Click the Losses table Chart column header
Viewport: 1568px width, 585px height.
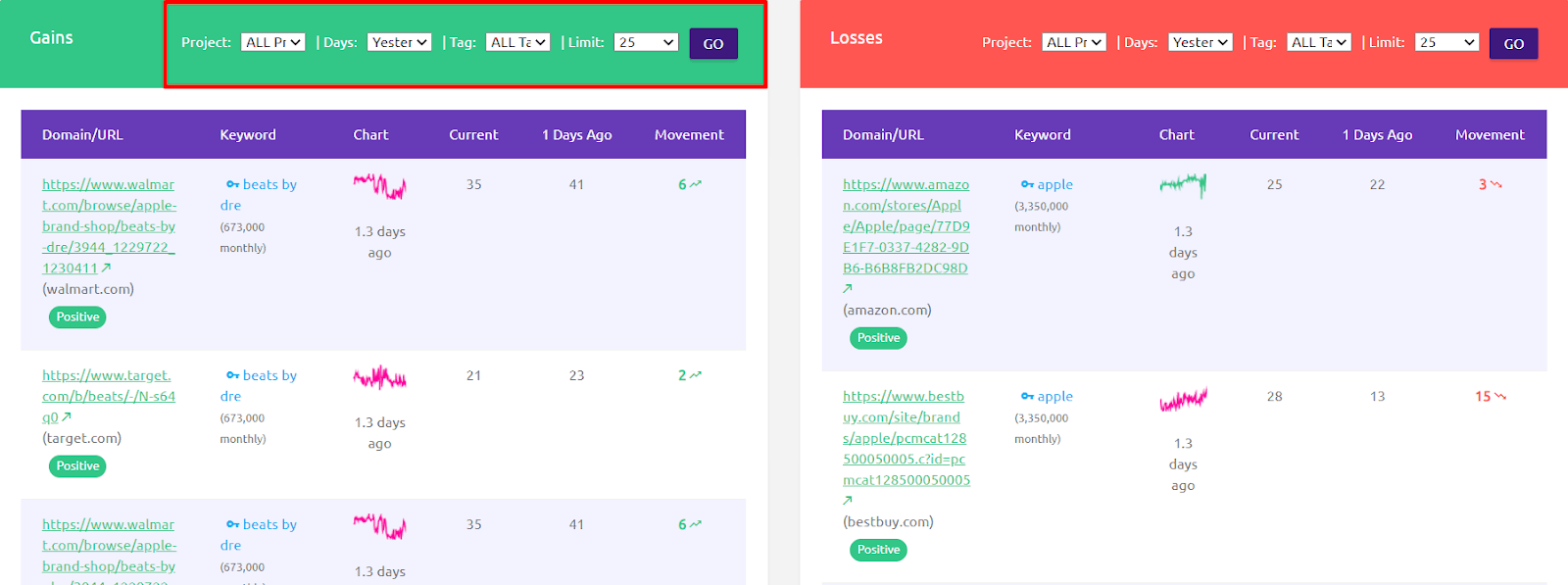click(1177, 134)
